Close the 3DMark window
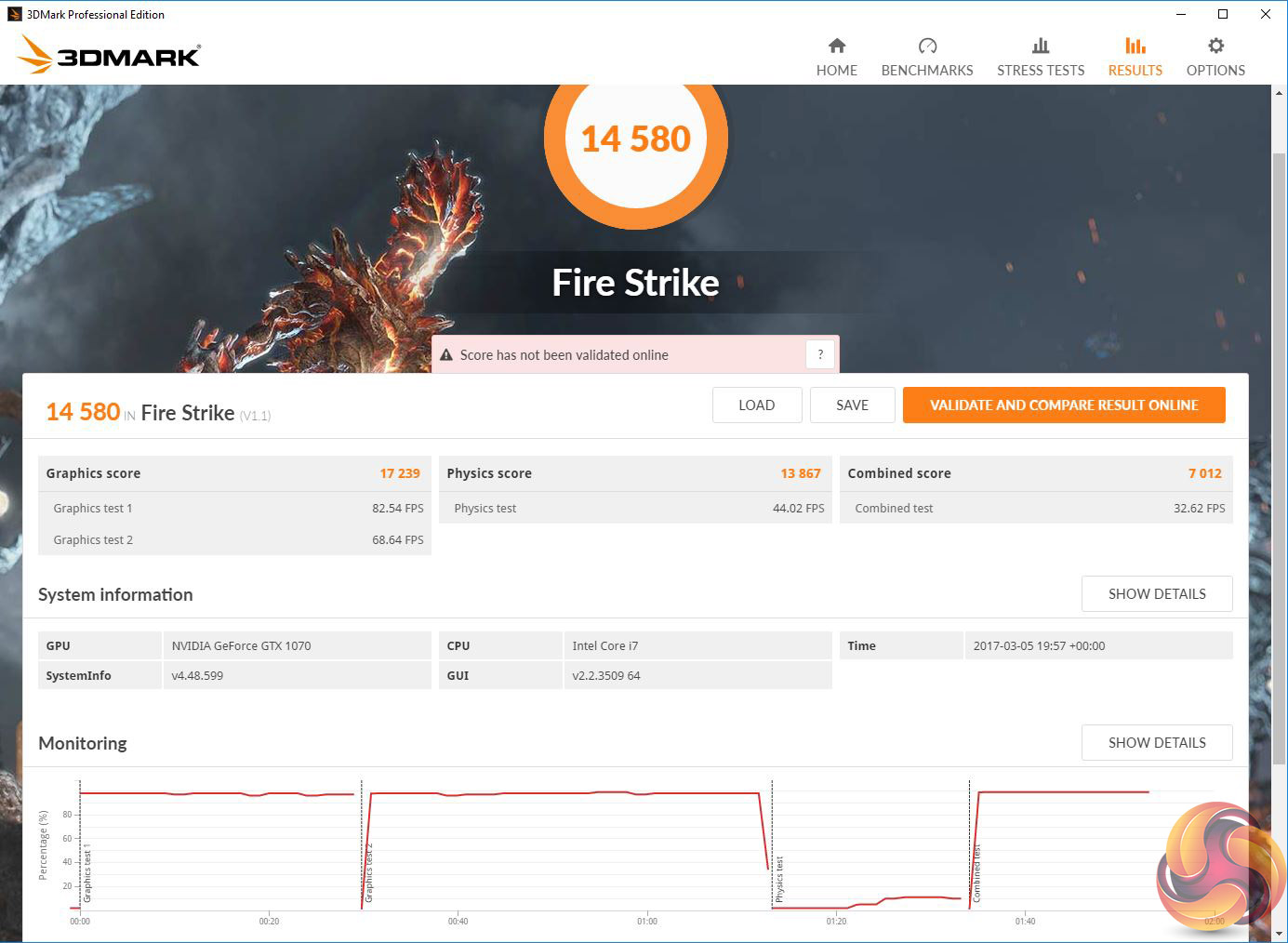Image resolution: width=1288 pixels, height=943 pixels. pos(1266,14)
